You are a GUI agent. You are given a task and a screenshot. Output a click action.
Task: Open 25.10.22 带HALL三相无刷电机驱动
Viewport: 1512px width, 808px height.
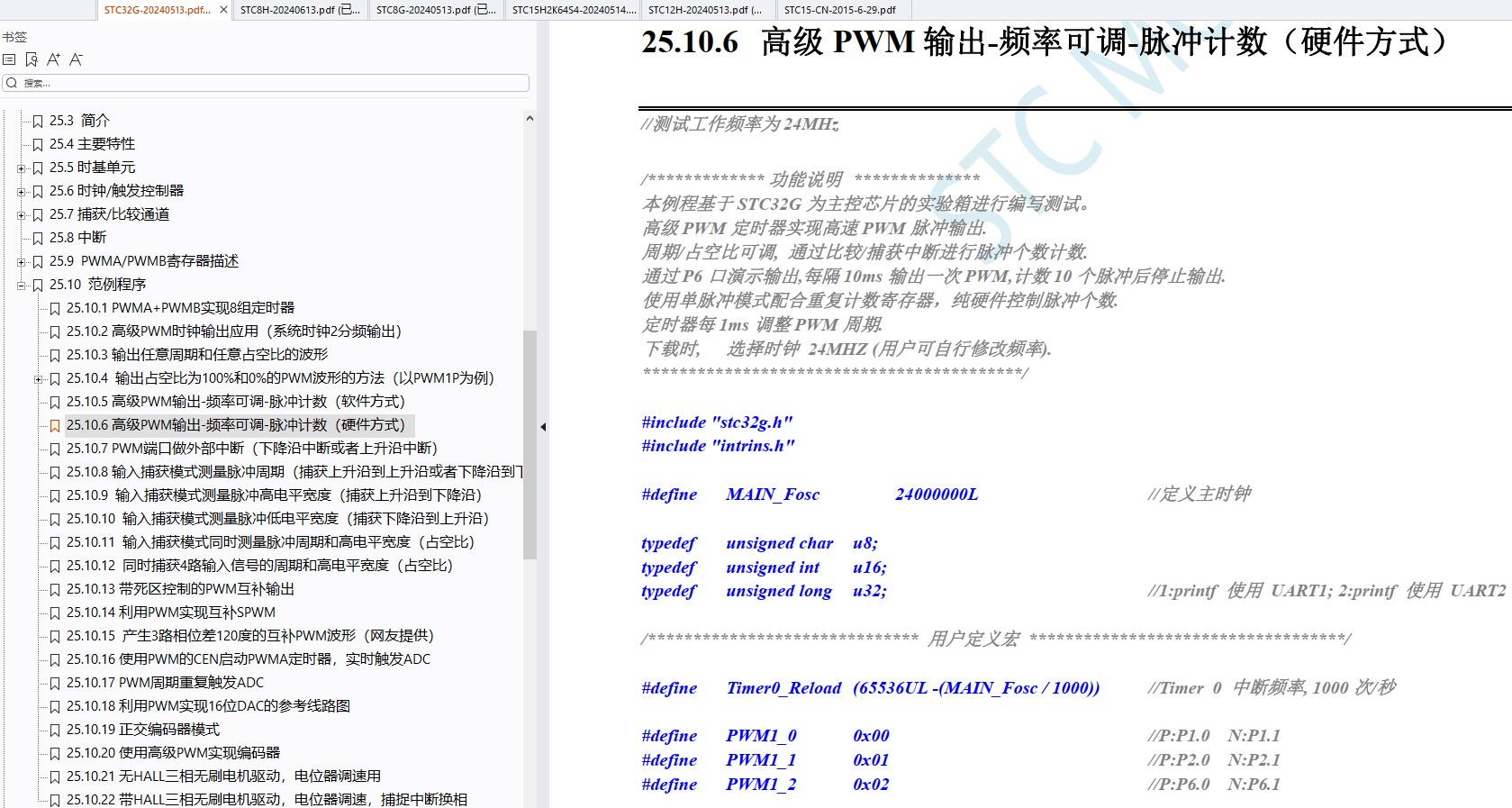click(x=267, y=800)
